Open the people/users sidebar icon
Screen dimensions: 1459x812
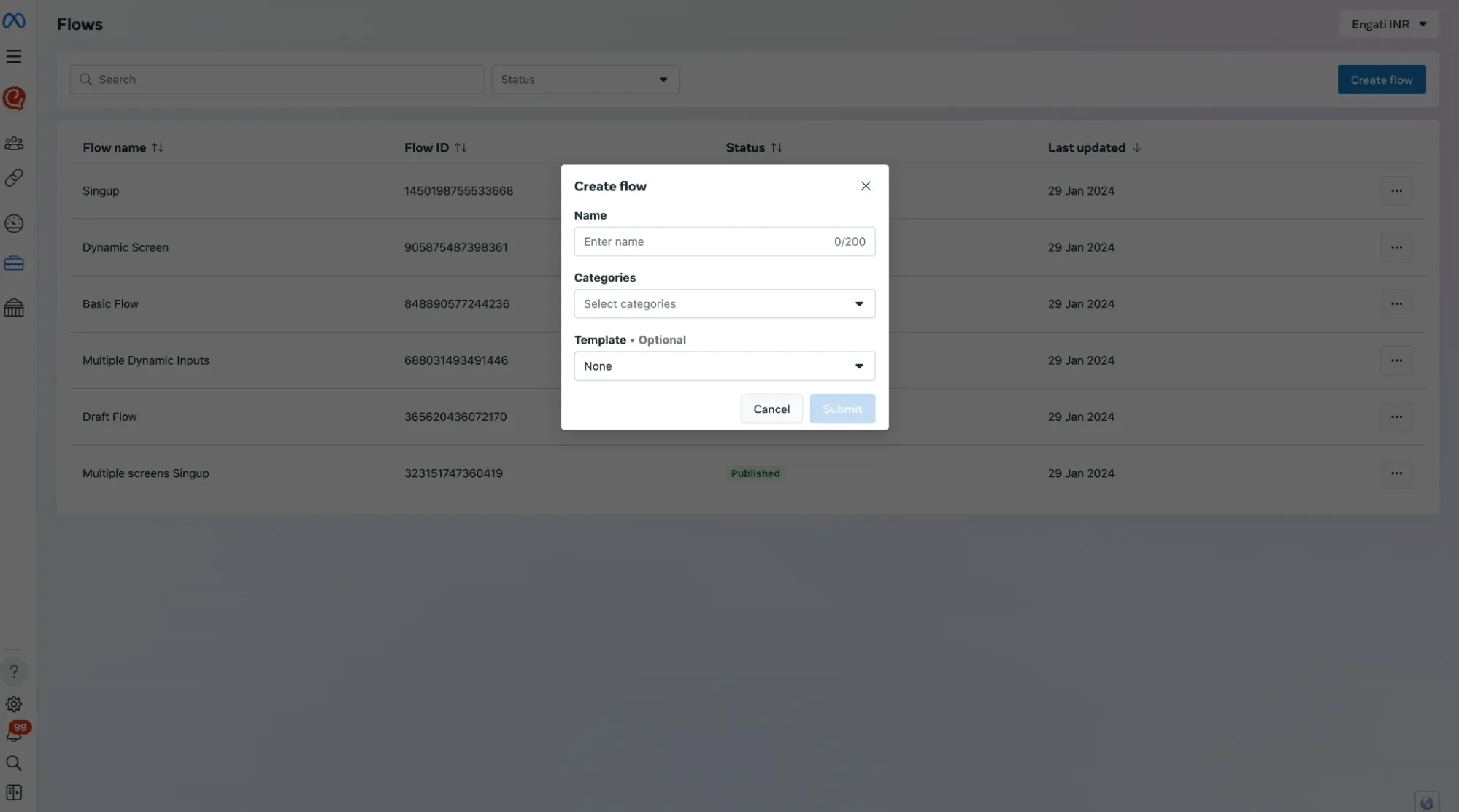[14, 143]
